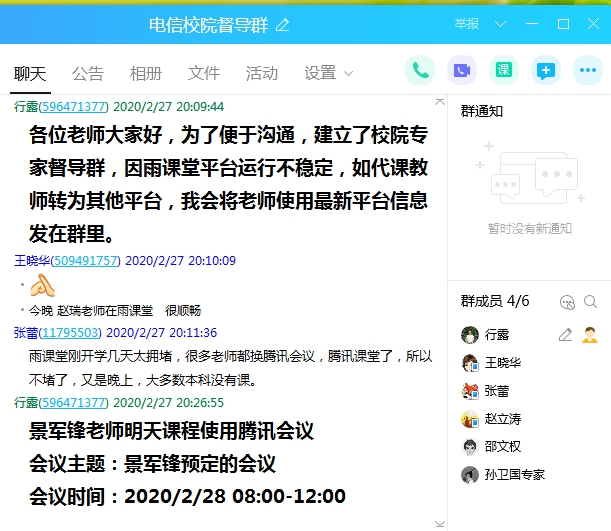This screenshot has height=531, width=611.
Task: Click 王晓华's avatar in member list
Action: coord(470,363)
